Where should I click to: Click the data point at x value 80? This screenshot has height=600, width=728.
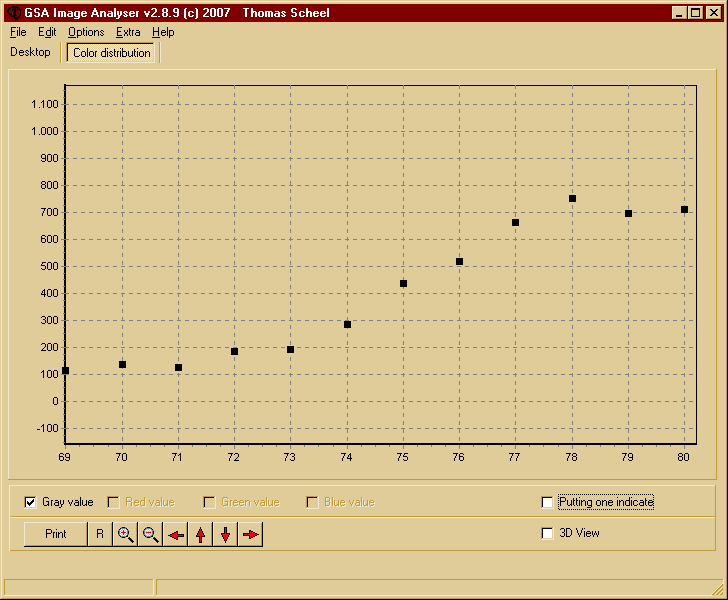tap(684, 210)
